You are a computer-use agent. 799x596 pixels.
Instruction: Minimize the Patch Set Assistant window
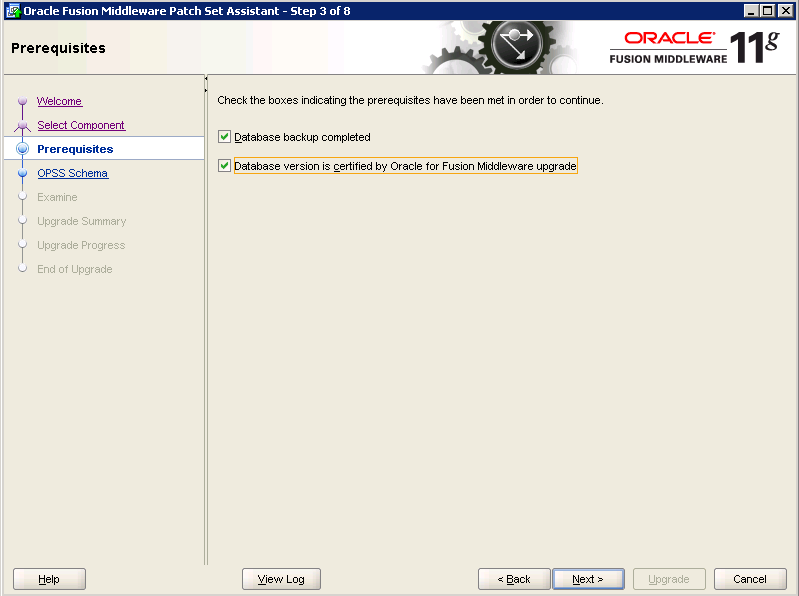click(x=751, y=11)
